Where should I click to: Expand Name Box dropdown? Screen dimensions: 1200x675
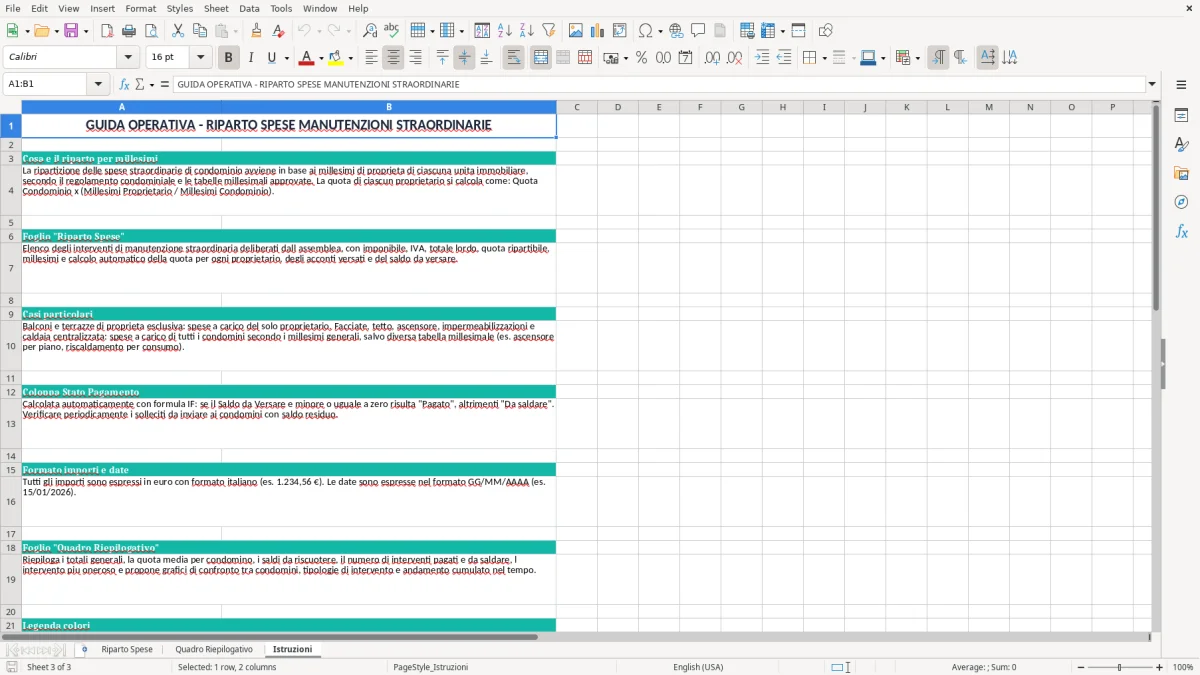98,84
